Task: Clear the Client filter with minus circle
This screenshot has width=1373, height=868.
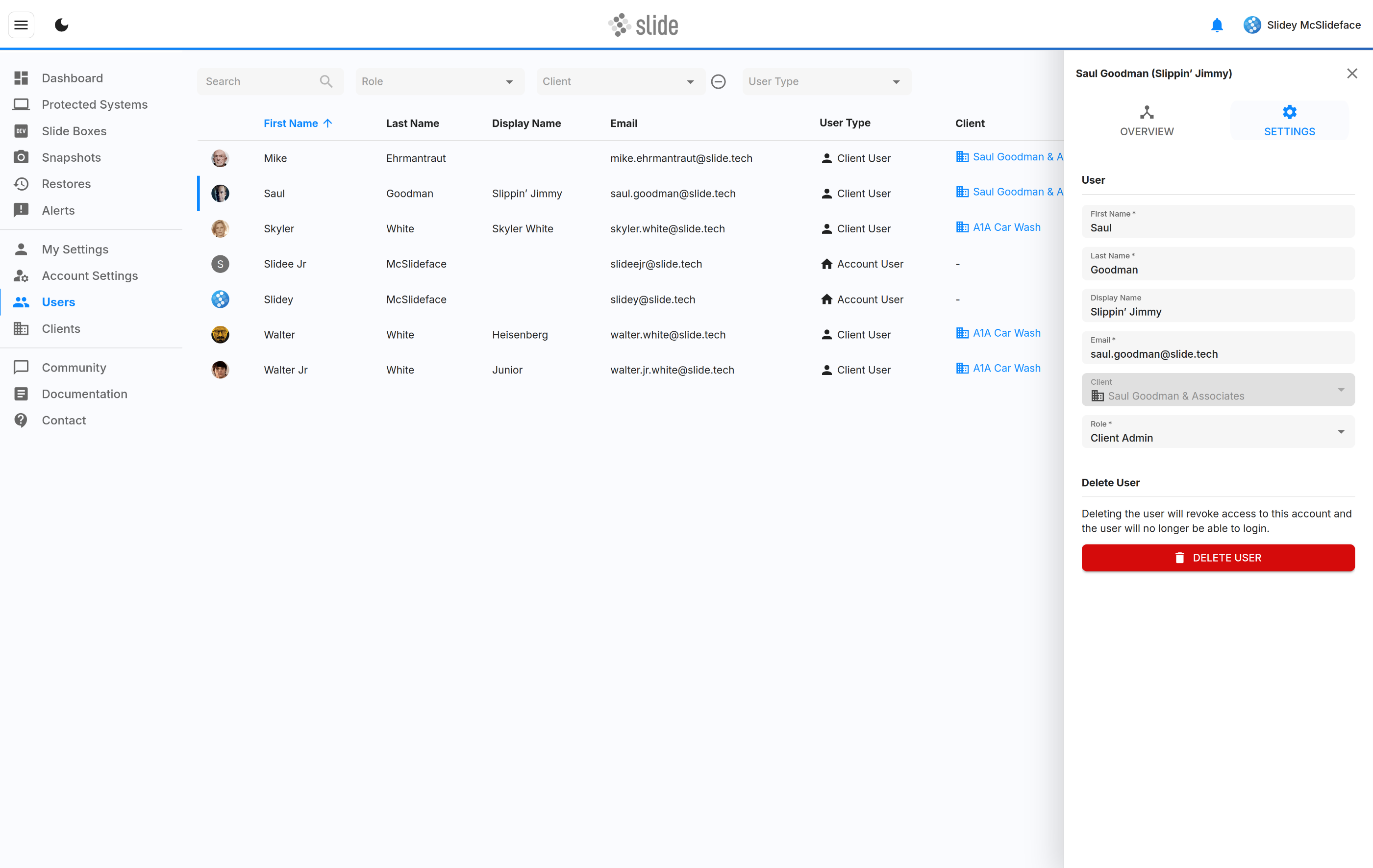Action: point(719,81)
